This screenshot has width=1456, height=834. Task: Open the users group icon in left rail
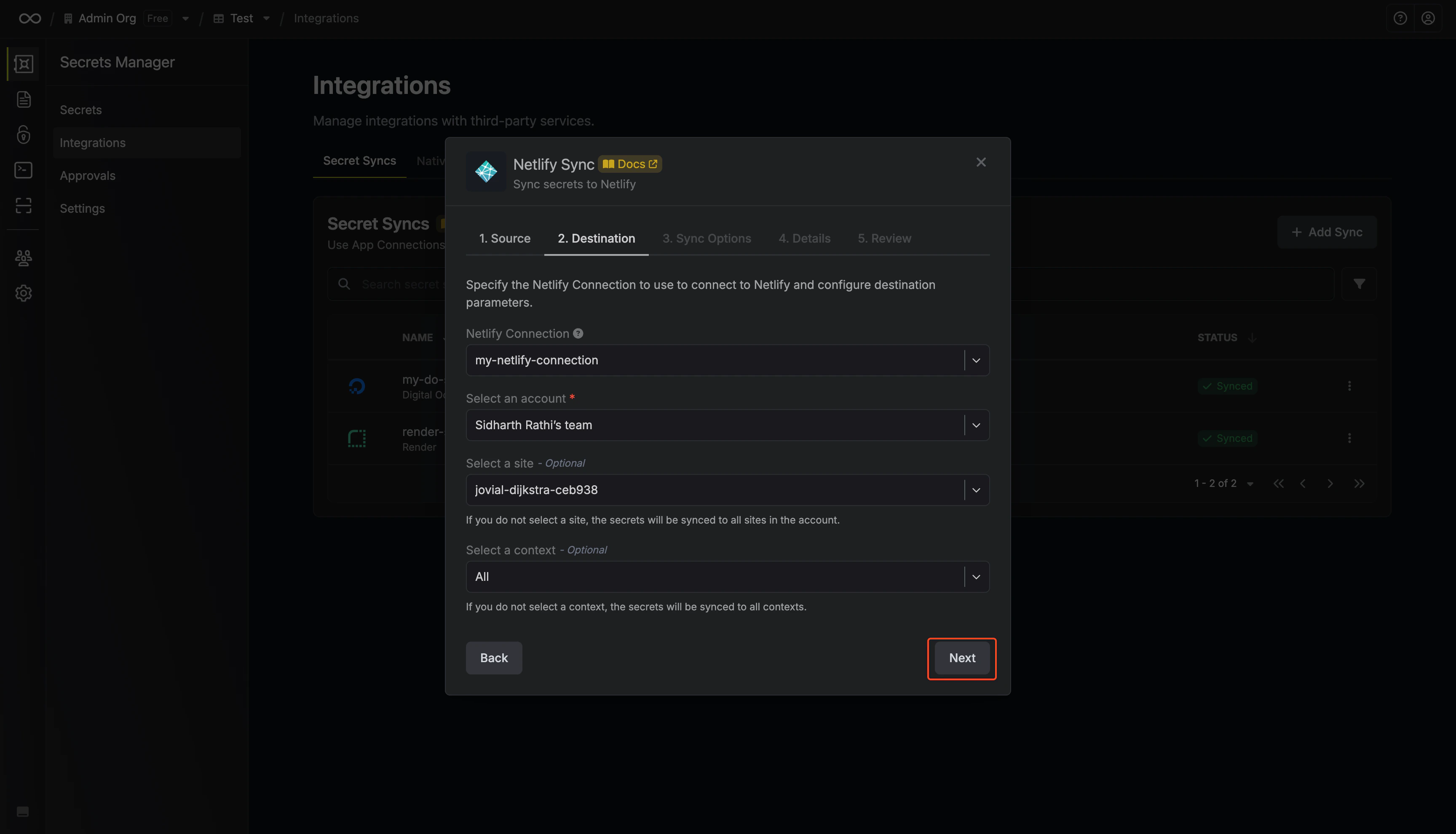point(24,258)
